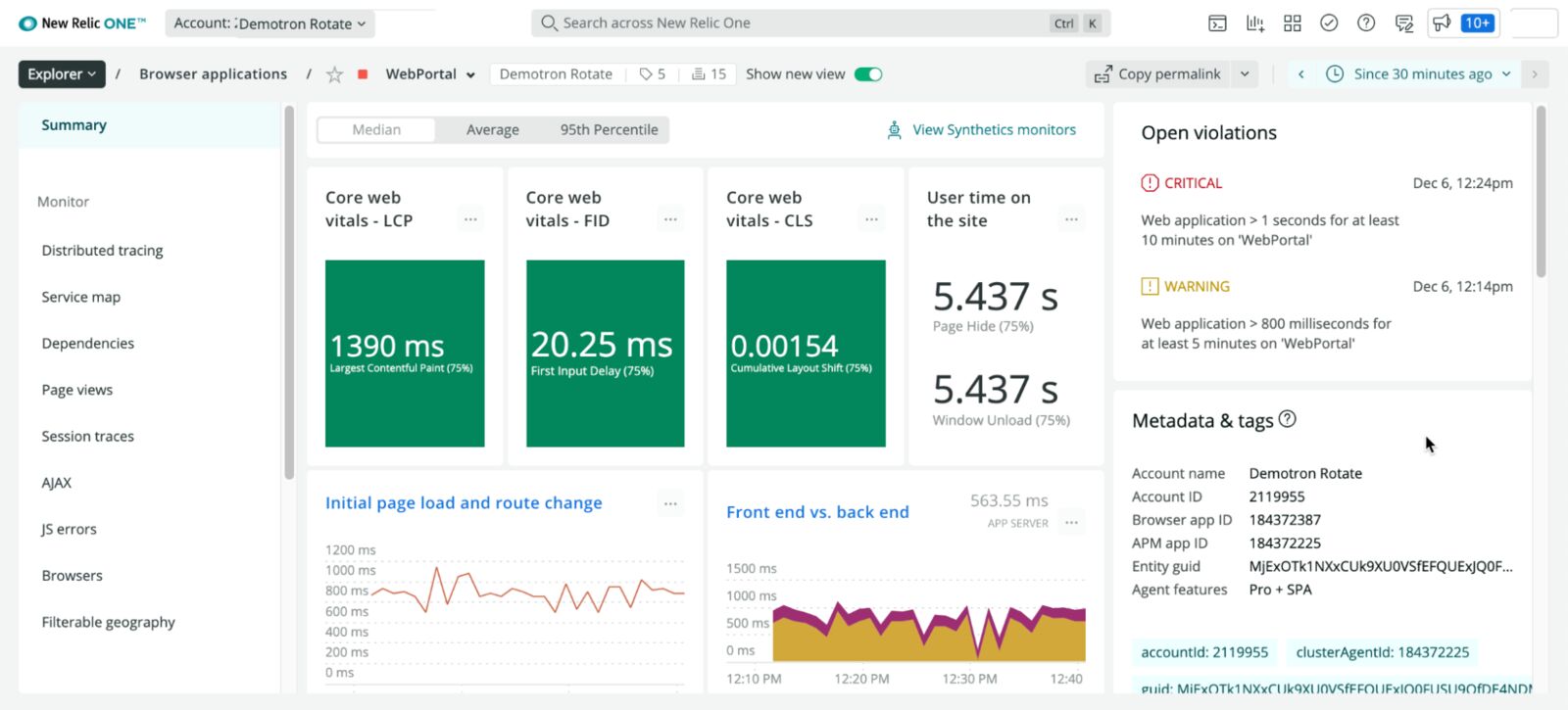Click the right panel vertical scrollbar
This screenshot has height=710, width=1568.
click(x=1541, y=192)
